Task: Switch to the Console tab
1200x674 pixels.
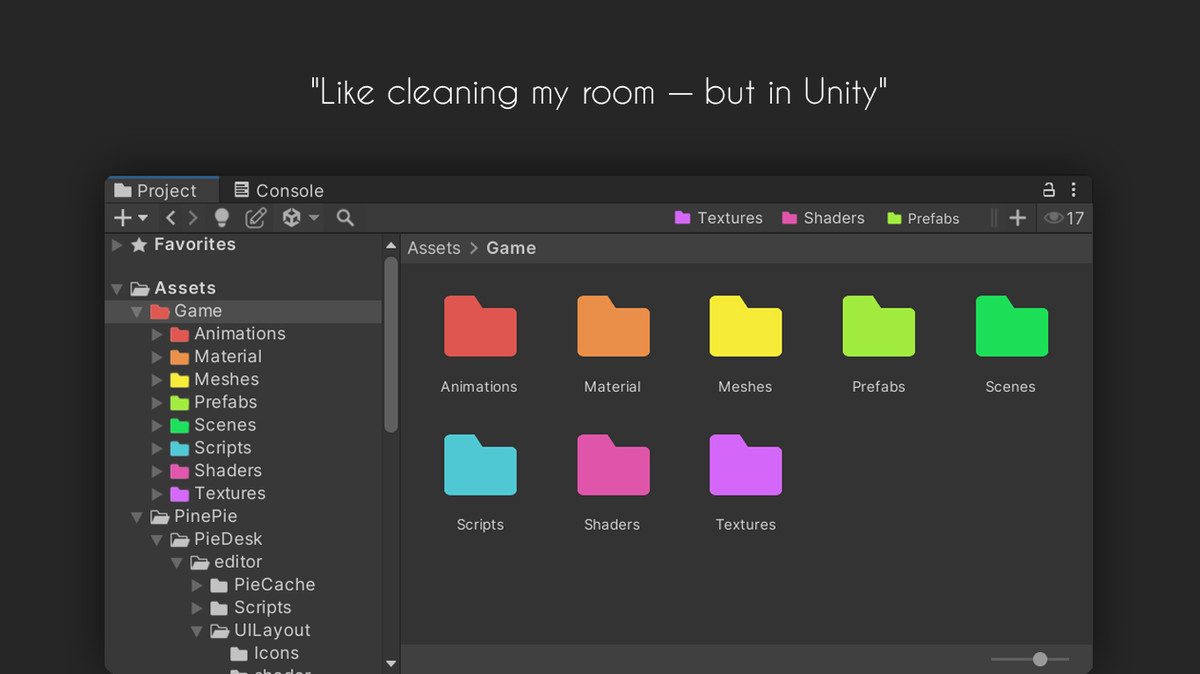Action: tap(279, 190)
